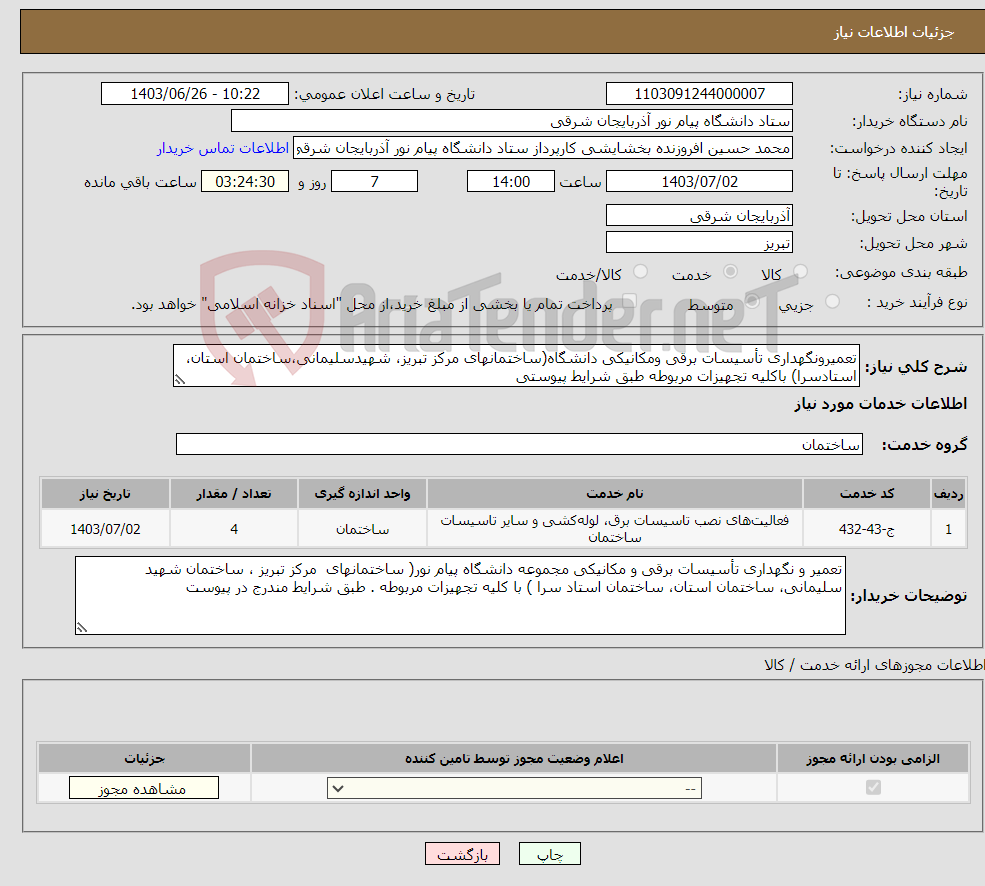Click the جزئیات column header in permits table

[144, 758]
